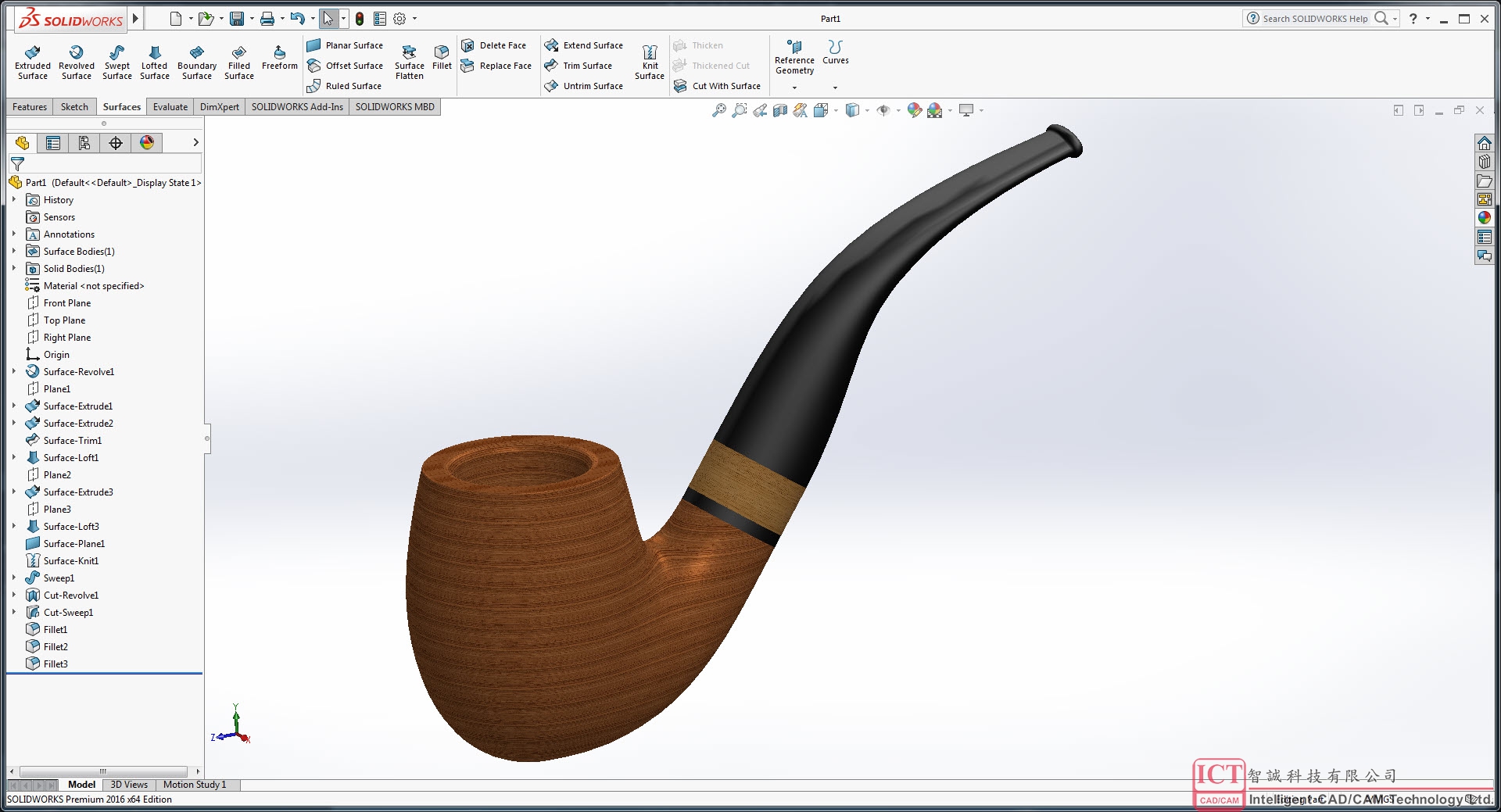The width and height of the screenshot is (1501, 812).
Task: Open the DisplayManager tab
Action: (147, 143)
